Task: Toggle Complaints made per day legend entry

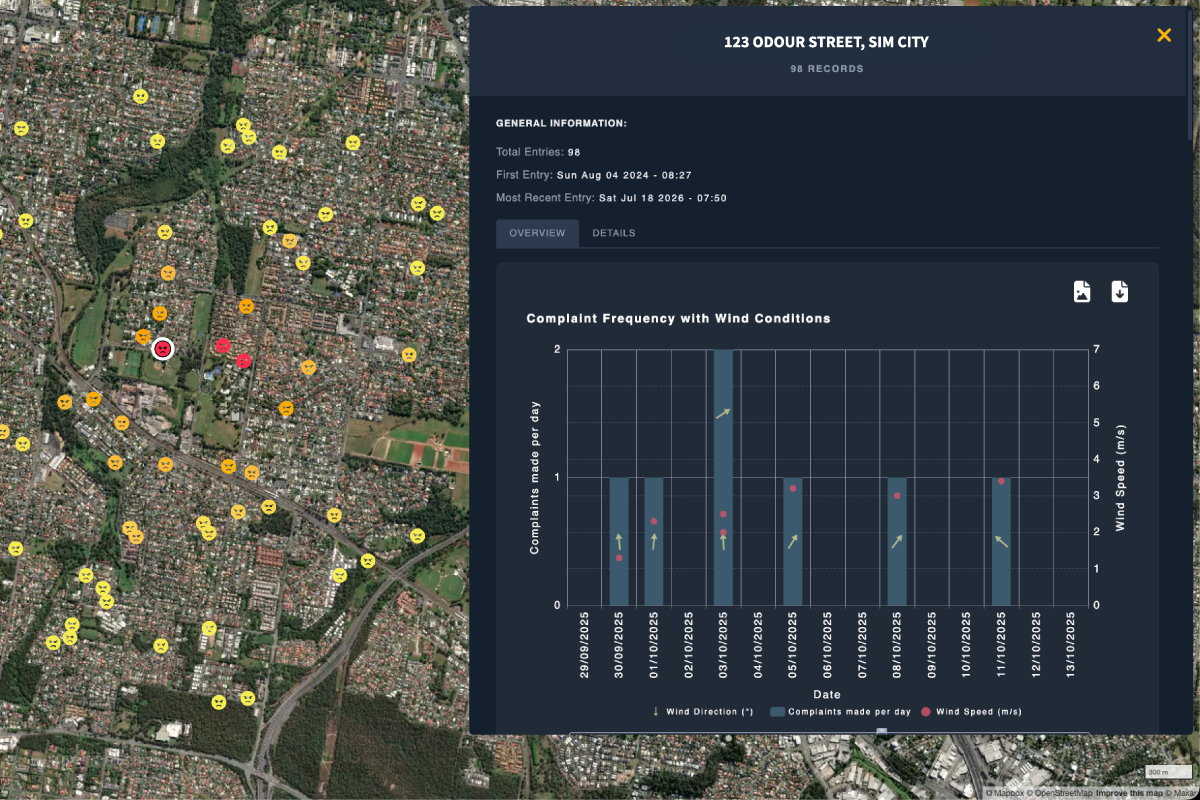Action: coord(840,712)
